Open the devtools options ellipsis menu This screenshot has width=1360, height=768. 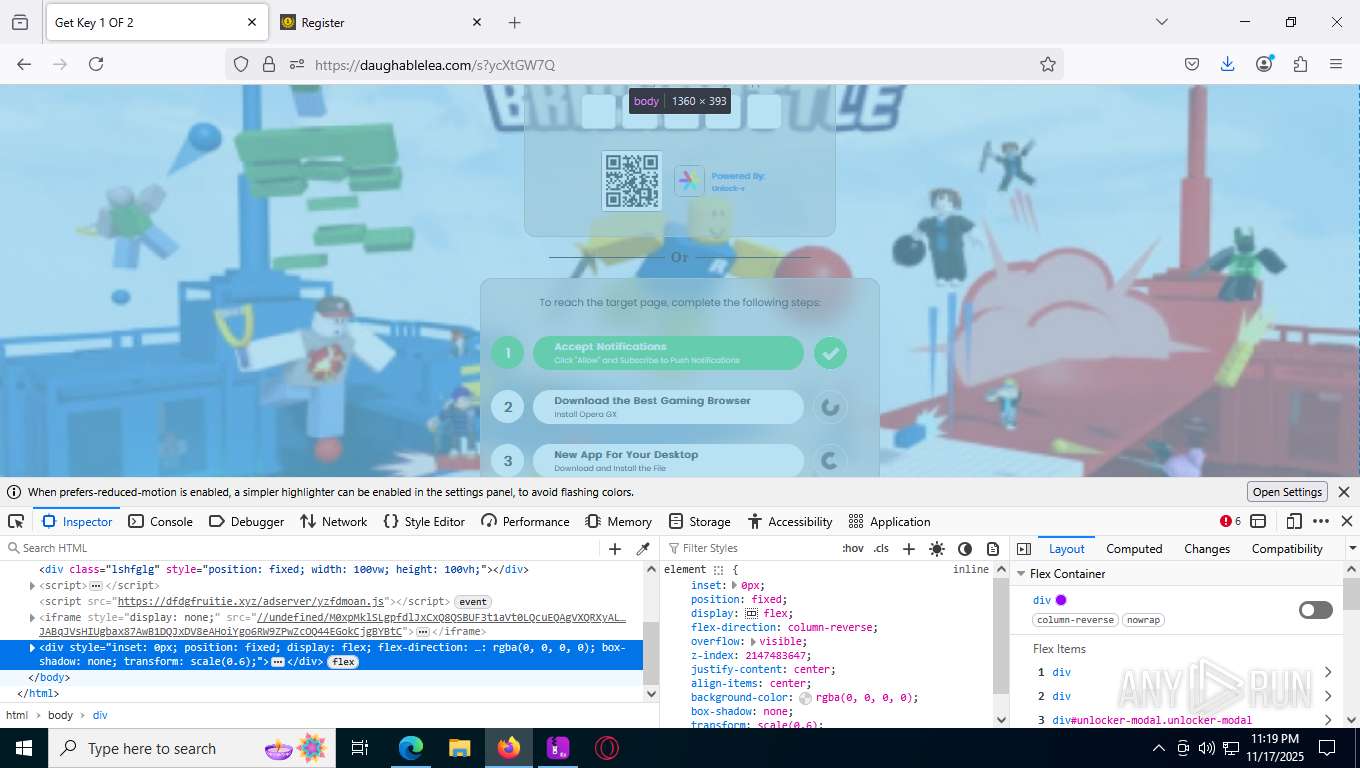[x=1321, y=521]
